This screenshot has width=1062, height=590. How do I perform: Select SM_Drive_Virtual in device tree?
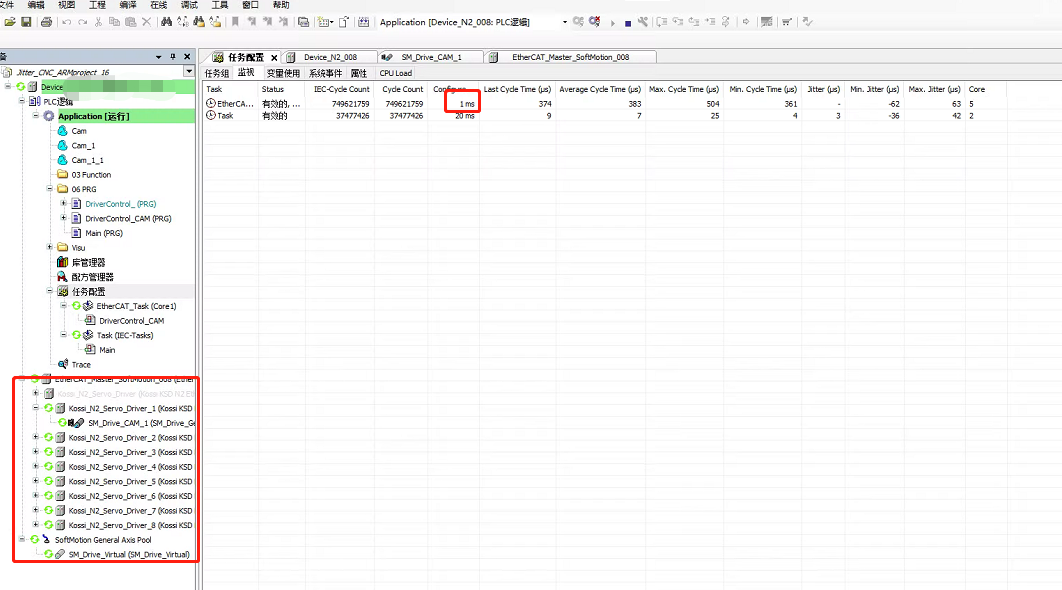coord(128,554)
